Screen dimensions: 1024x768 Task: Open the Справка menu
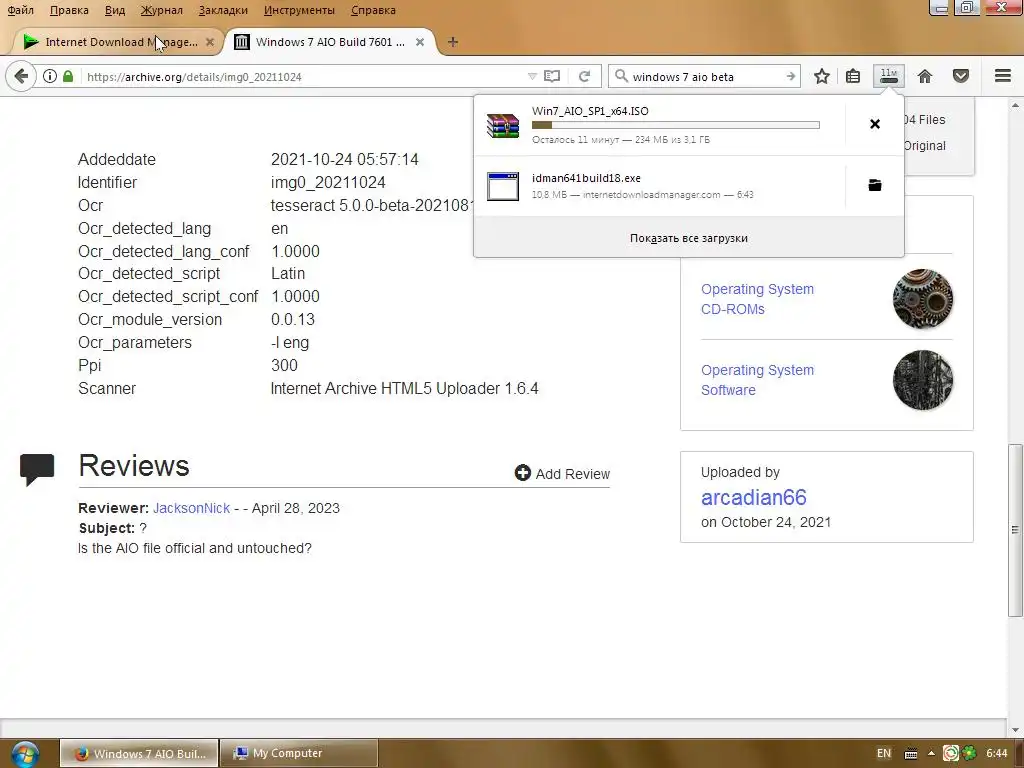[x=373, y=10]
